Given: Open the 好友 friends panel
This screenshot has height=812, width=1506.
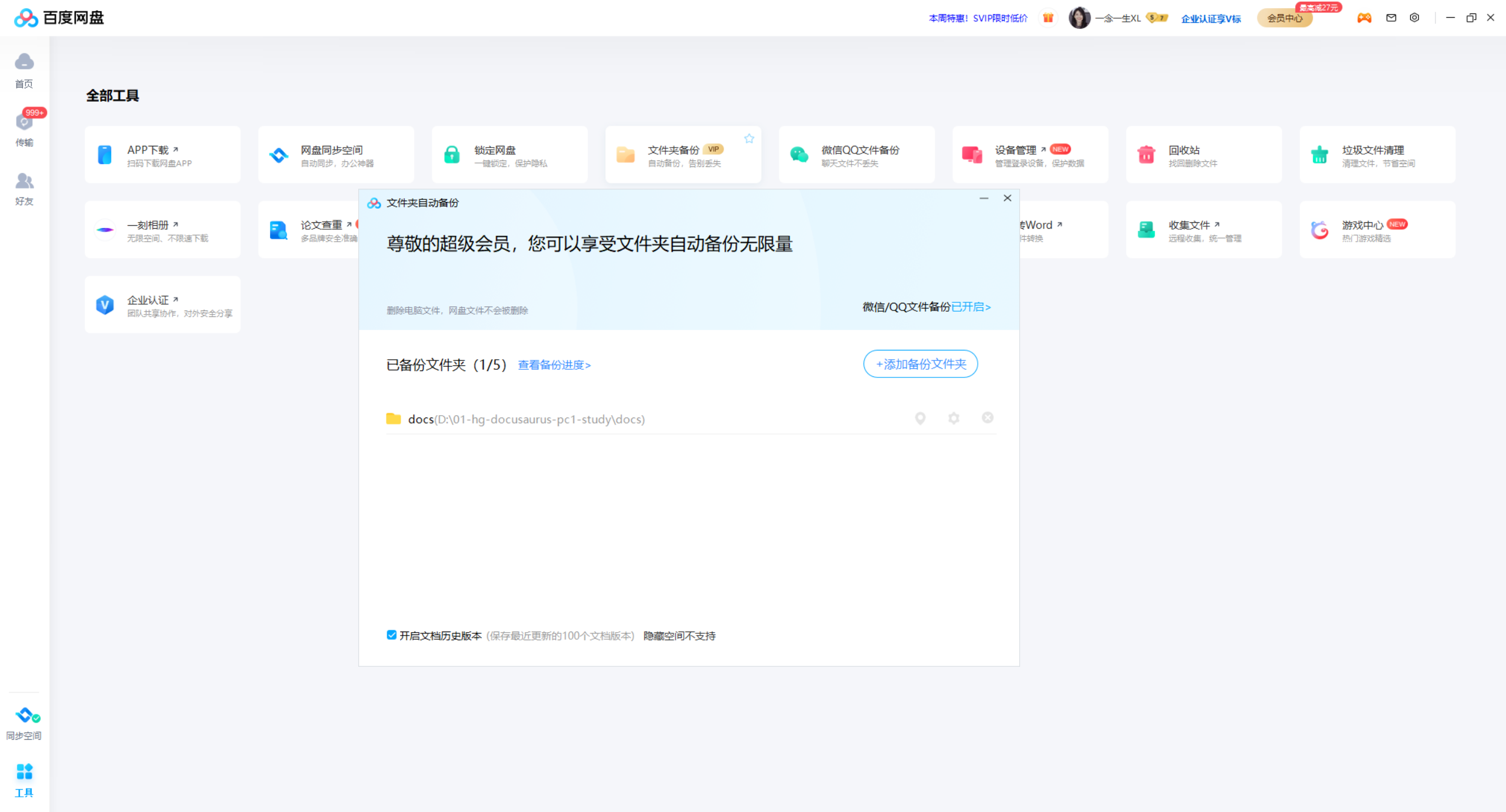Looking at the screenshot, I should click(24, 188).
